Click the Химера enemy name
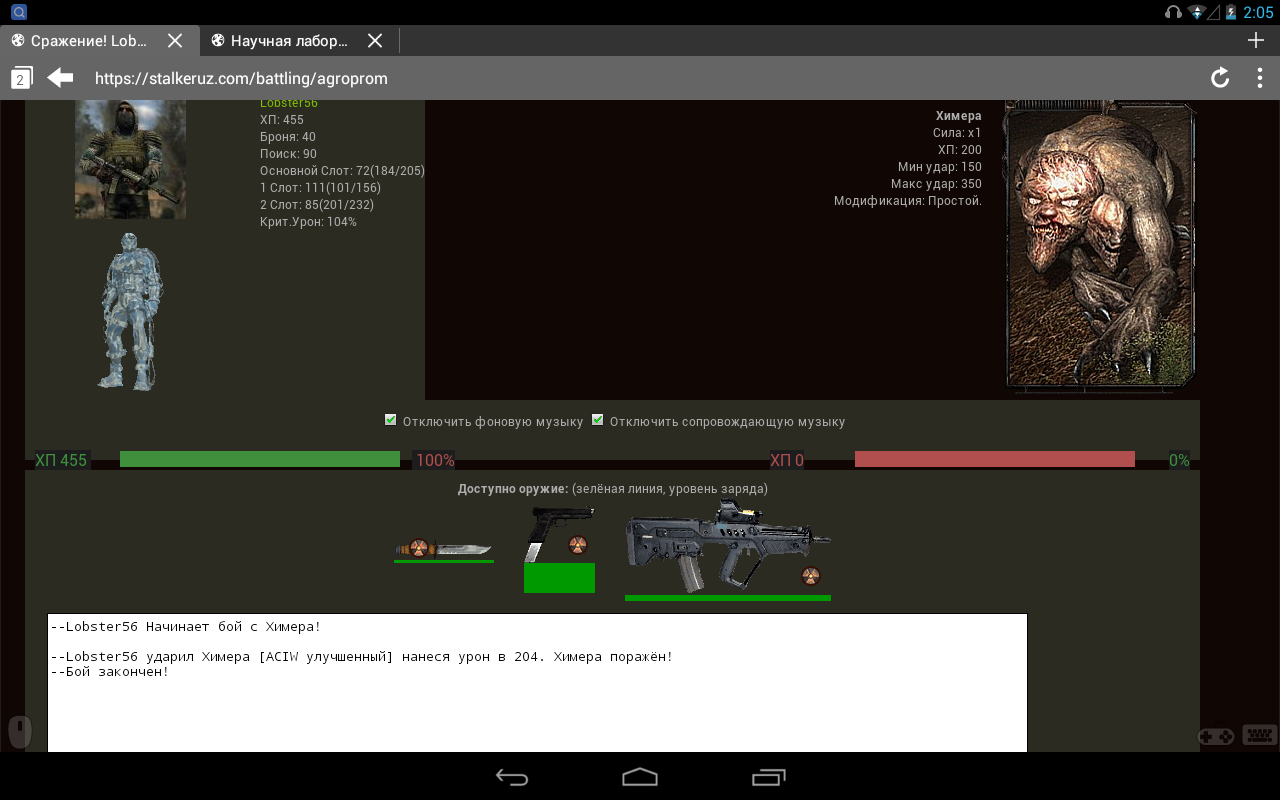The width and height of the screenshot is (1280, 800). pos(958,116)
